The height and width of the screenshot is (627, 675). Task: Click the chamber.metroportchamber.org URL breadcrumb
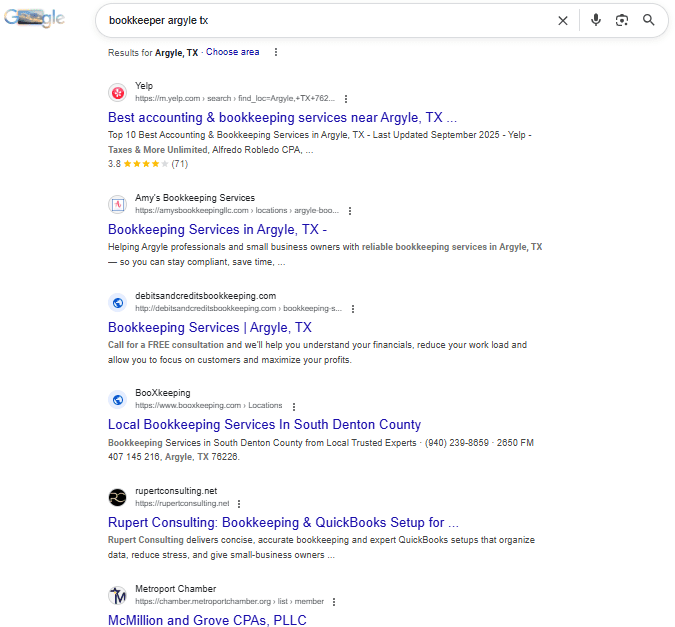coord(229,601)
